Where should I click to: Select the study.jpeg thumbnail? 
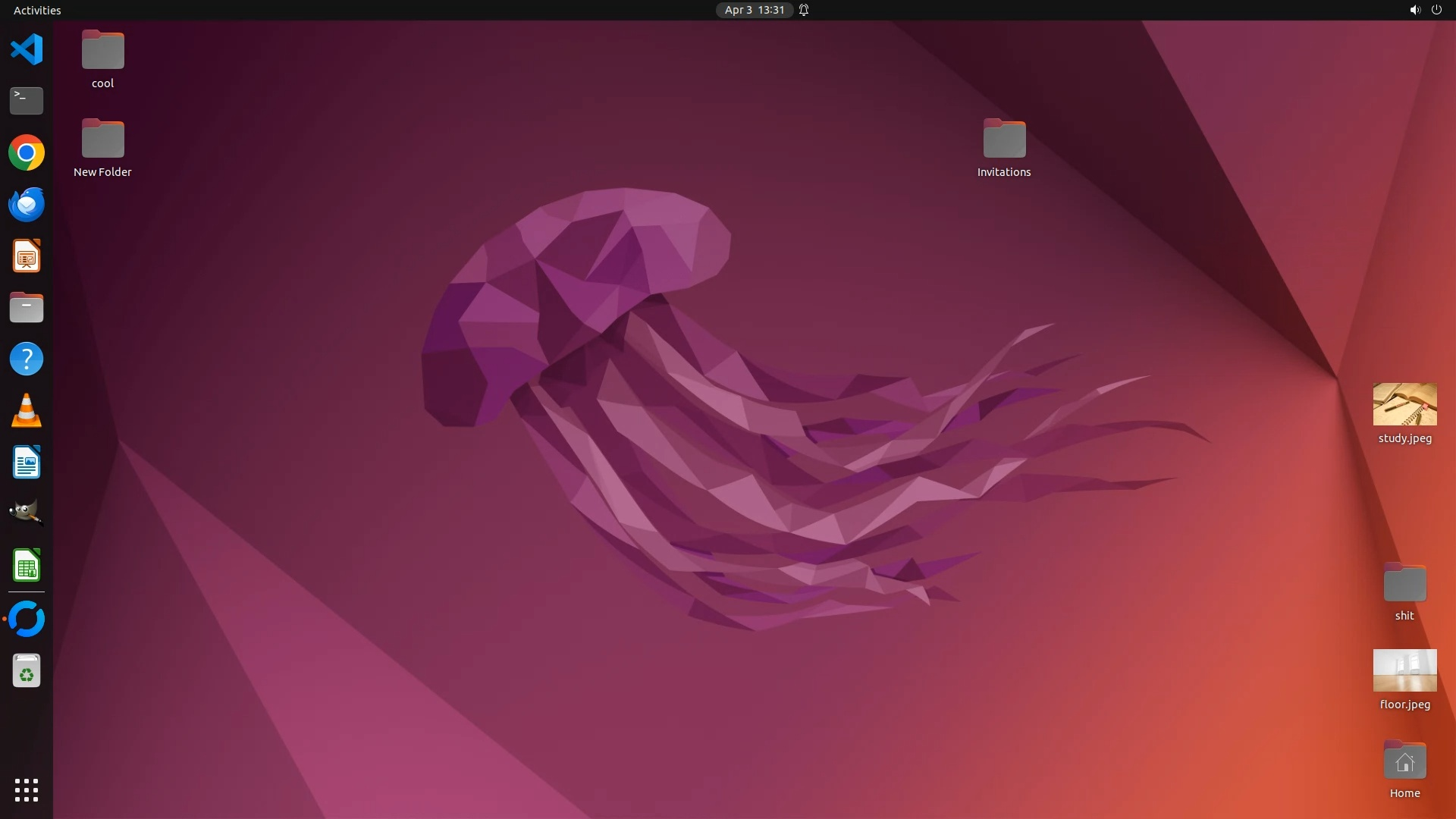(1404, 404)
